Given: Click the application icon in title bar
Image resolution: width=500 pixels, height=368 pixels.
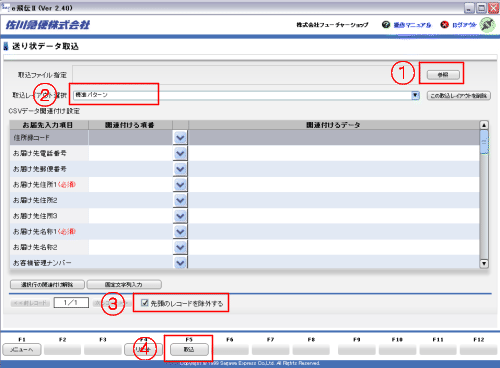Looking at the screenshot, I should tap(5, 7).
